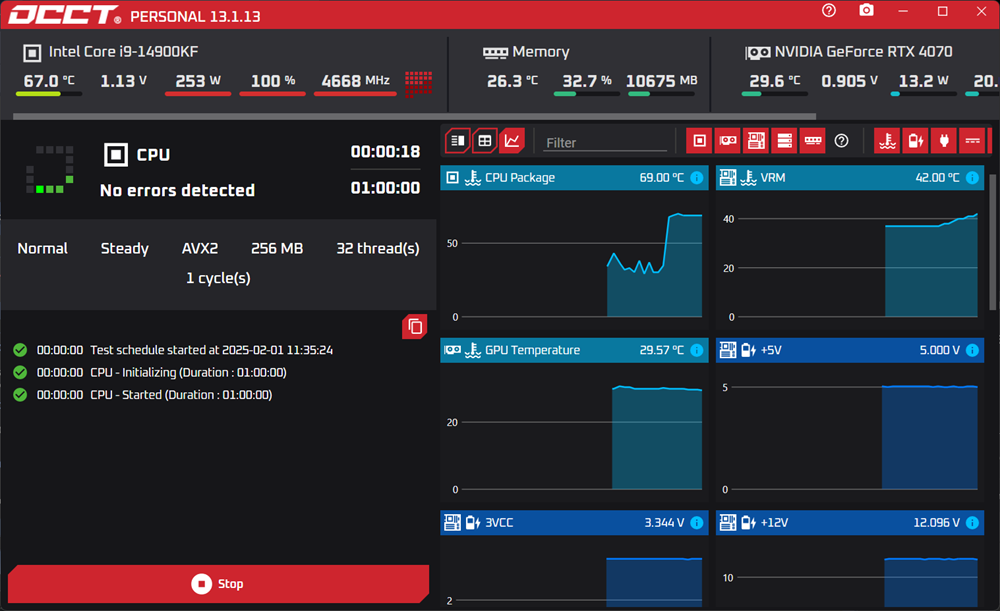Click the 'AVX2' instruction set text
This screenshot has height=611, width=1000.
click(200, 248)
